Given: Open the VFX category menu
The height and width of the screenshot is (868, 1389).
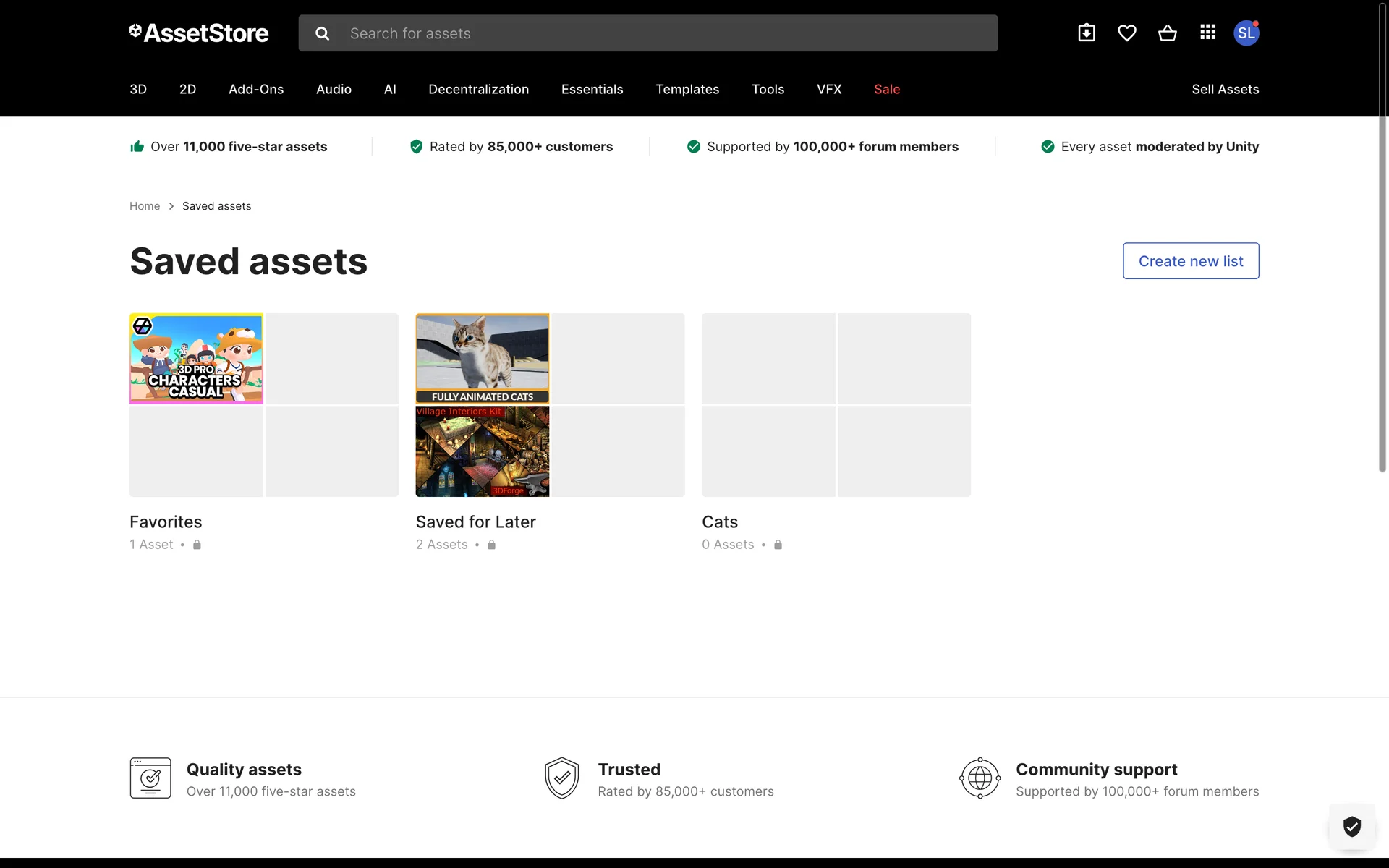Looking at the screenshot, I should [829, 89].
